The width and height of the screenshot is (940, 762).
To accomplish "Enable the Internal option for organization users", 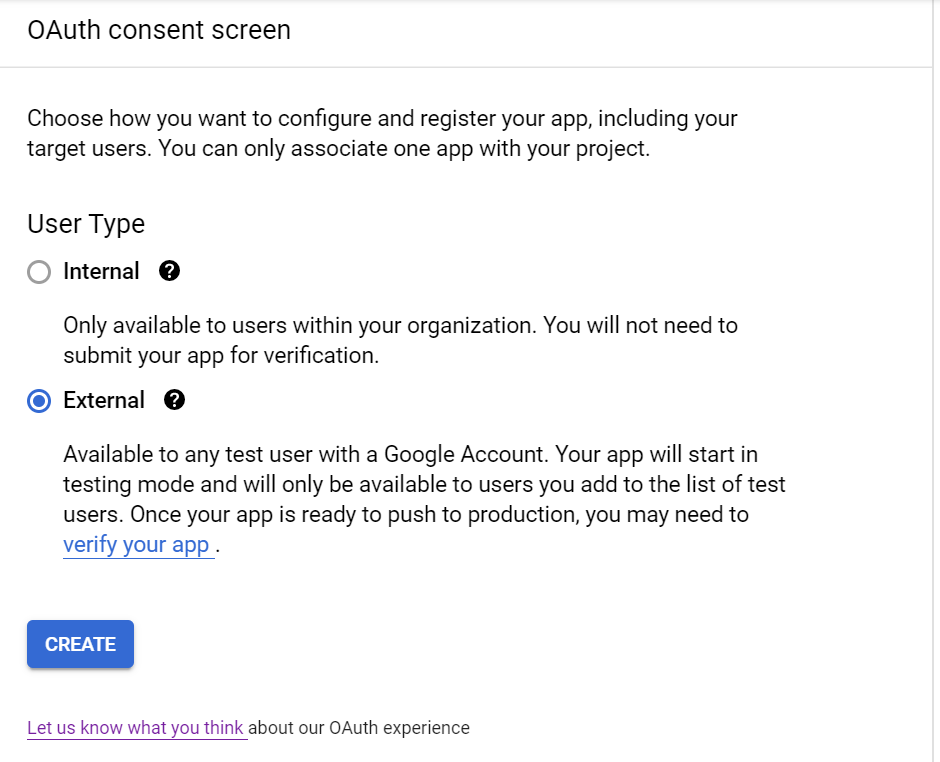I will click(x=39, y=271).
